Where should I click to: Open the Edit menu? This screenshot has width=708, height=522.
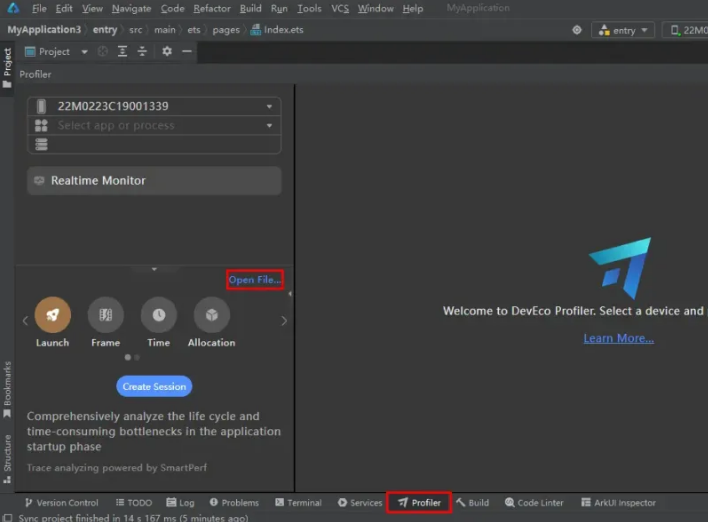pos(64,8)
